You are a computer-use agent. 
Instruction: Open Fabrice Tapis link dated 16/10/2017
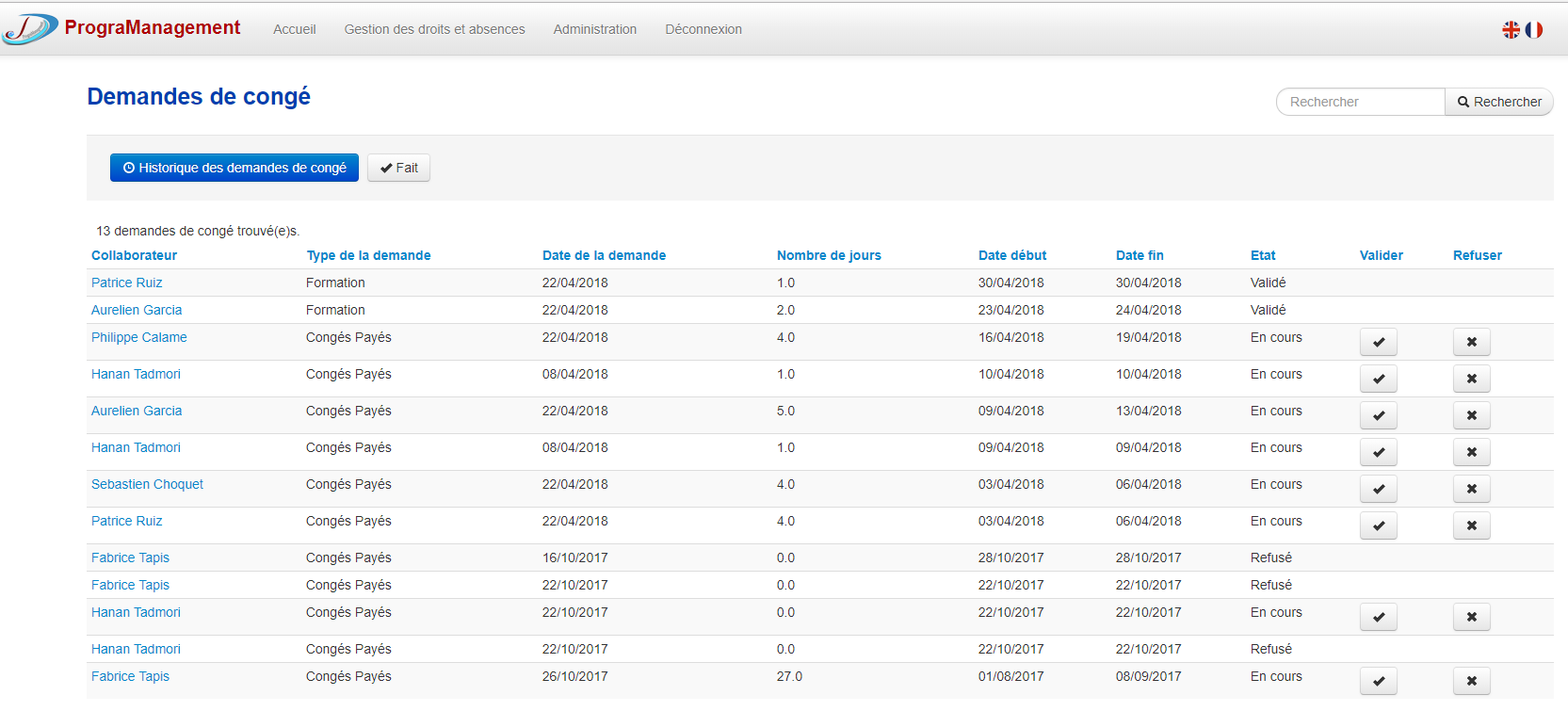point(130,557)
